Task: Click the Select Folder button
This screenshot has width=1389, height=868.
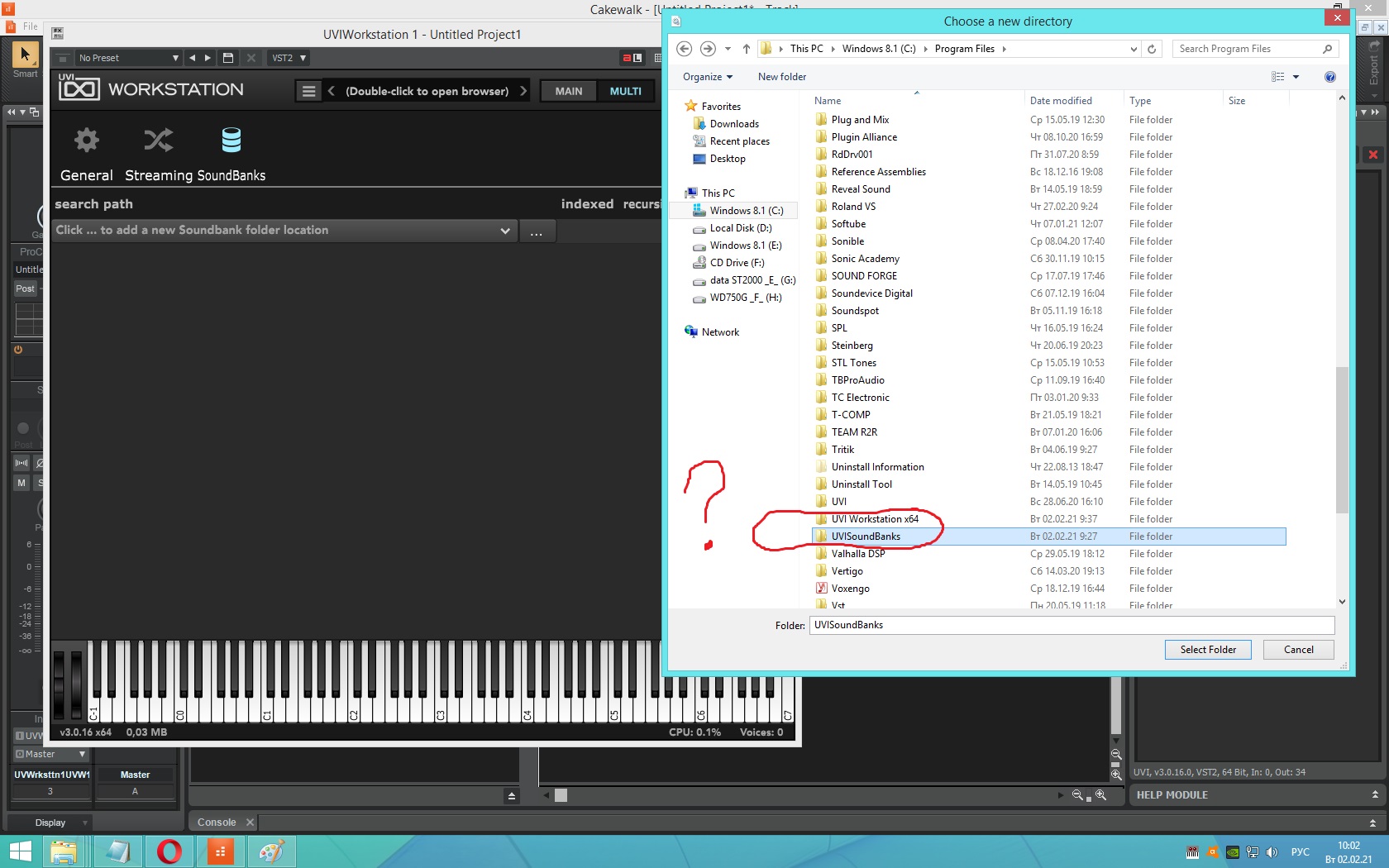Action: coord(1208,650)
